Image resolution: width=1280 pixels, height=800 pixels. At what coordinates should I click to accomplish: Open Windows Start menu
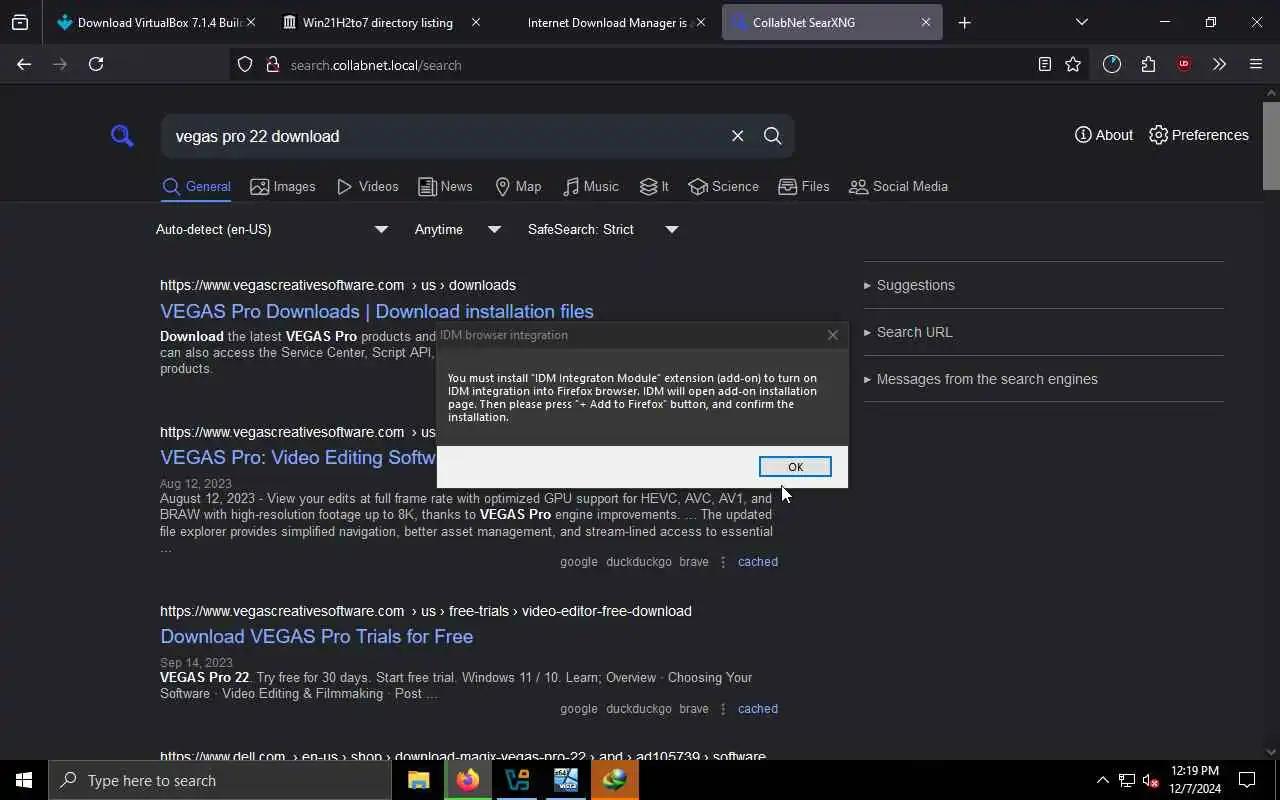[24, 780]
